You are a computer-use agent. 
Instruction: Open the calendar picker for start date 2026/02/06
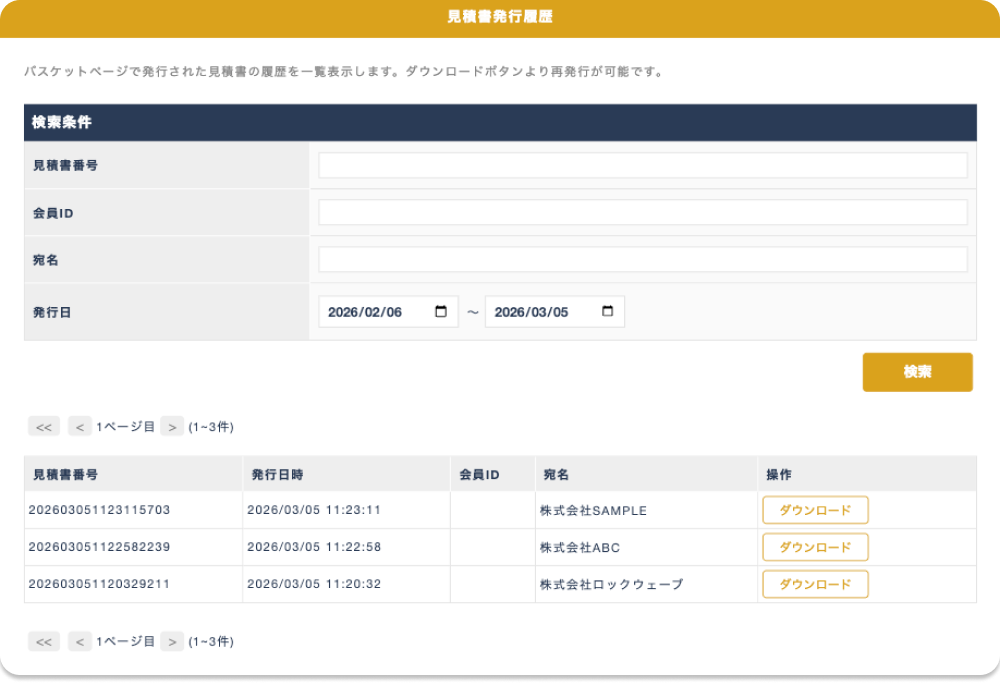pyautogui.click(x=441, y=312)
